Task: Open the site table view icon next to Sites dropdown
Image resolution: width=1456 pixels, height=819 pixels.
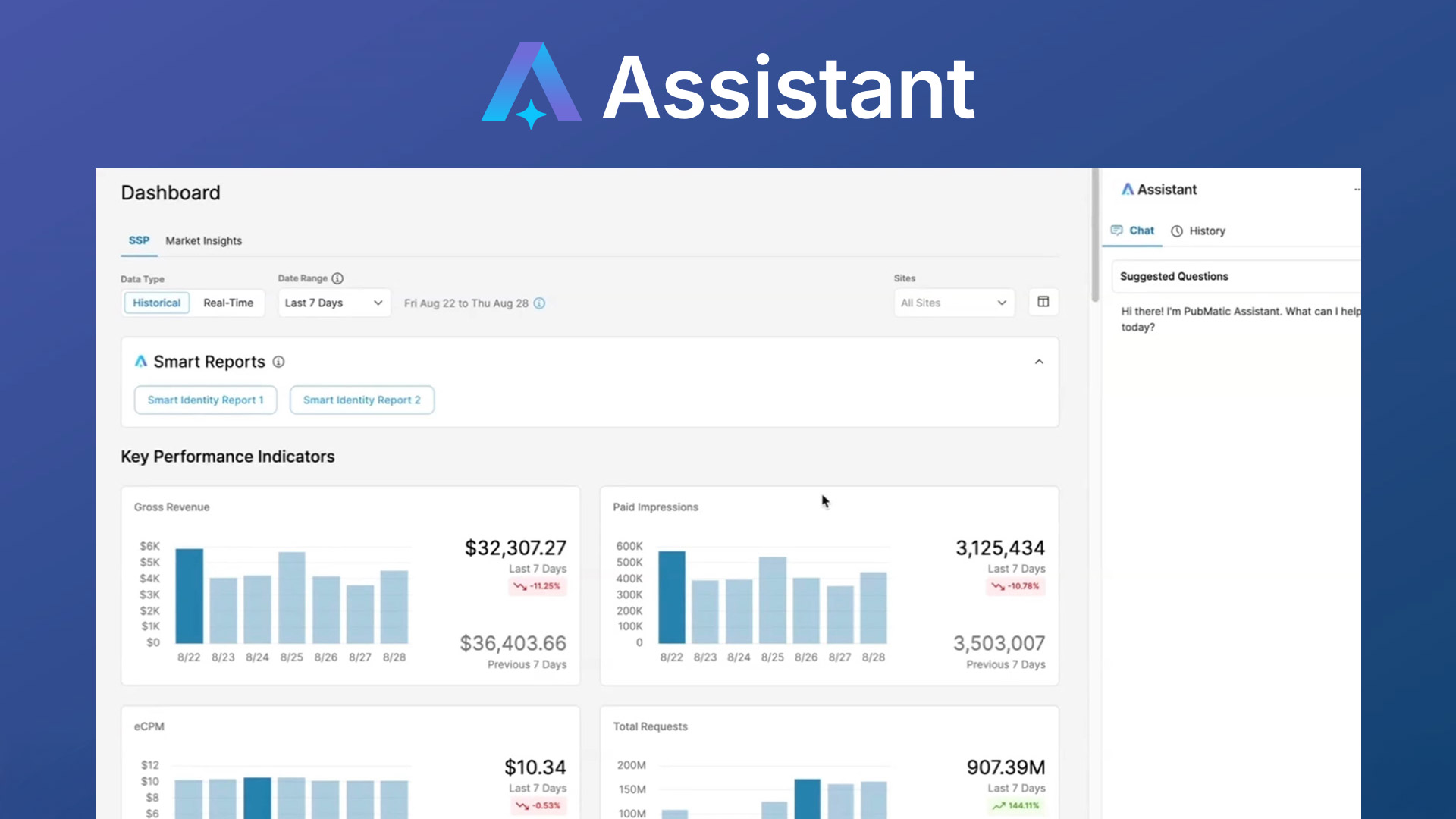Action: pyautogui.click(x=1043, y=302)
